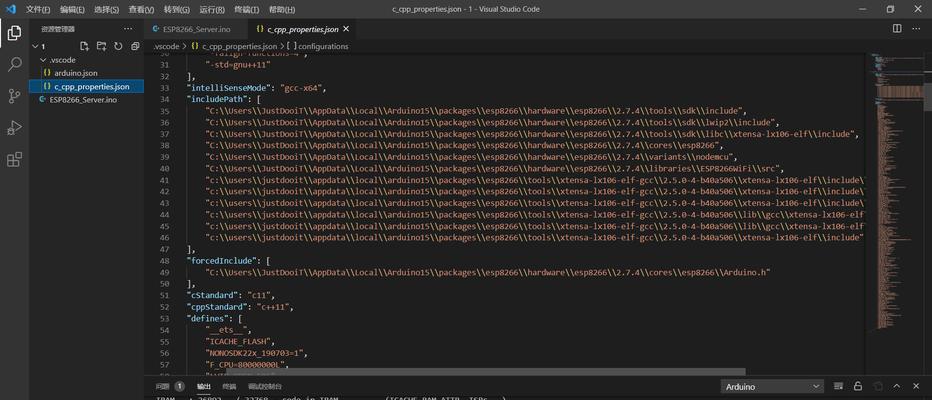
Task: Open ESP8266_Server.ino in the file tree
Action: (86, 99)
